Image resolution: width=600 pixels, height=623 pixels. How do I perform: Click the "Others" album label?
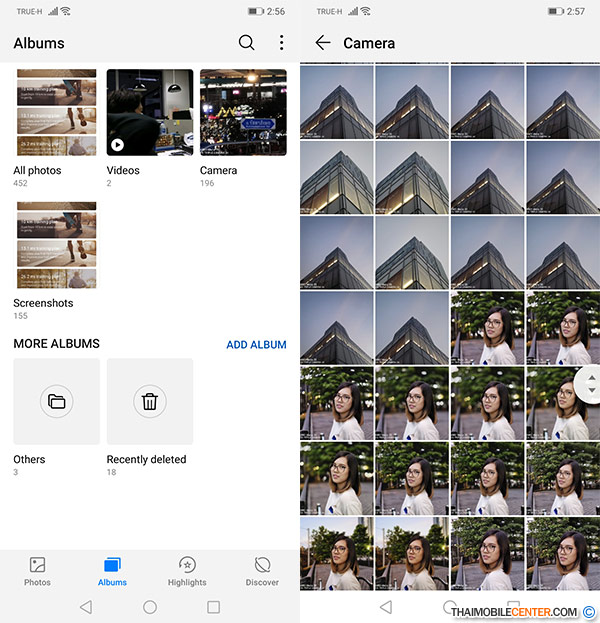point(29,459)
